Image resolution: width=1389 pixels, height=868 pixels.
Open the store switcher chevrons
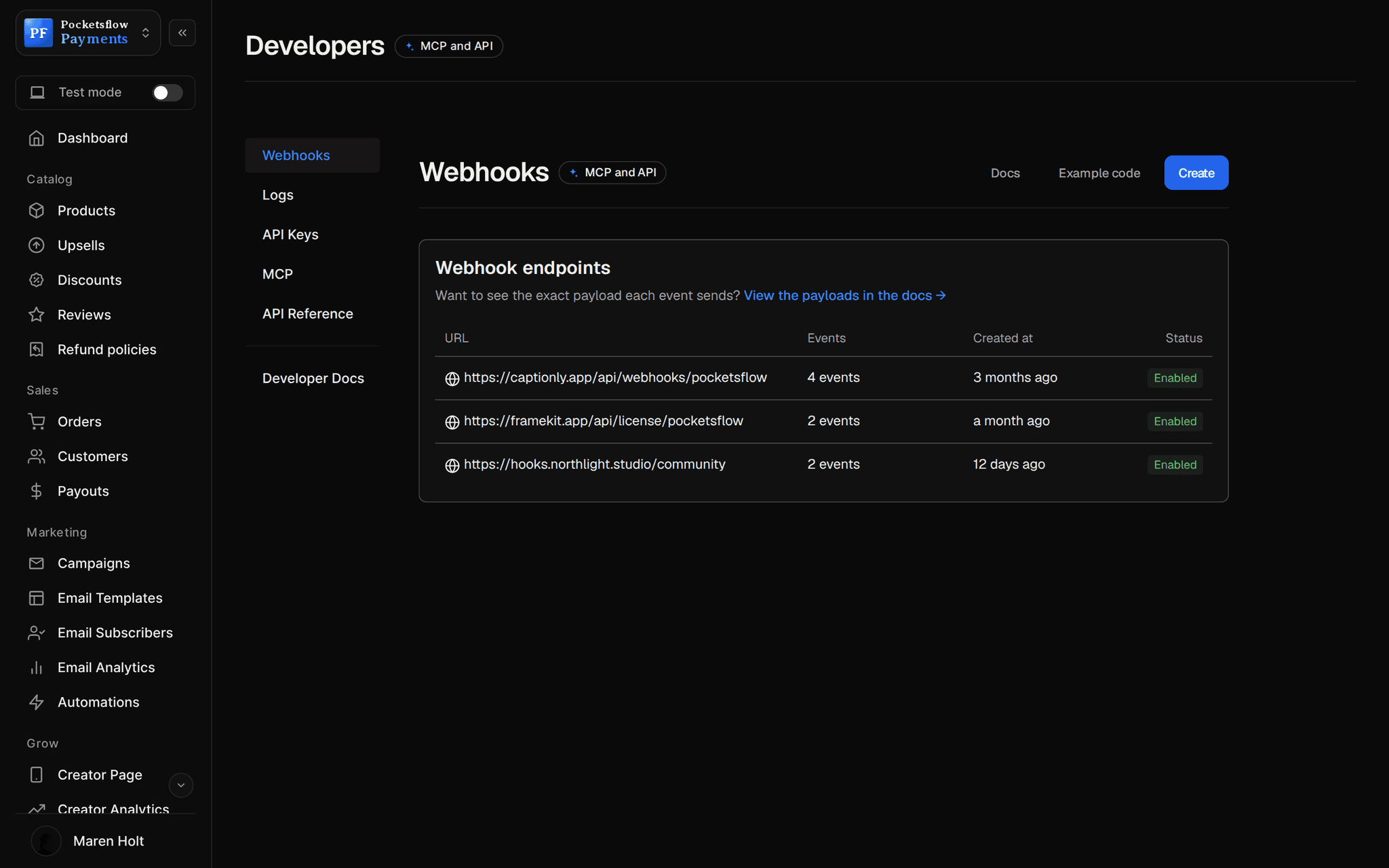tap(145, 33)
